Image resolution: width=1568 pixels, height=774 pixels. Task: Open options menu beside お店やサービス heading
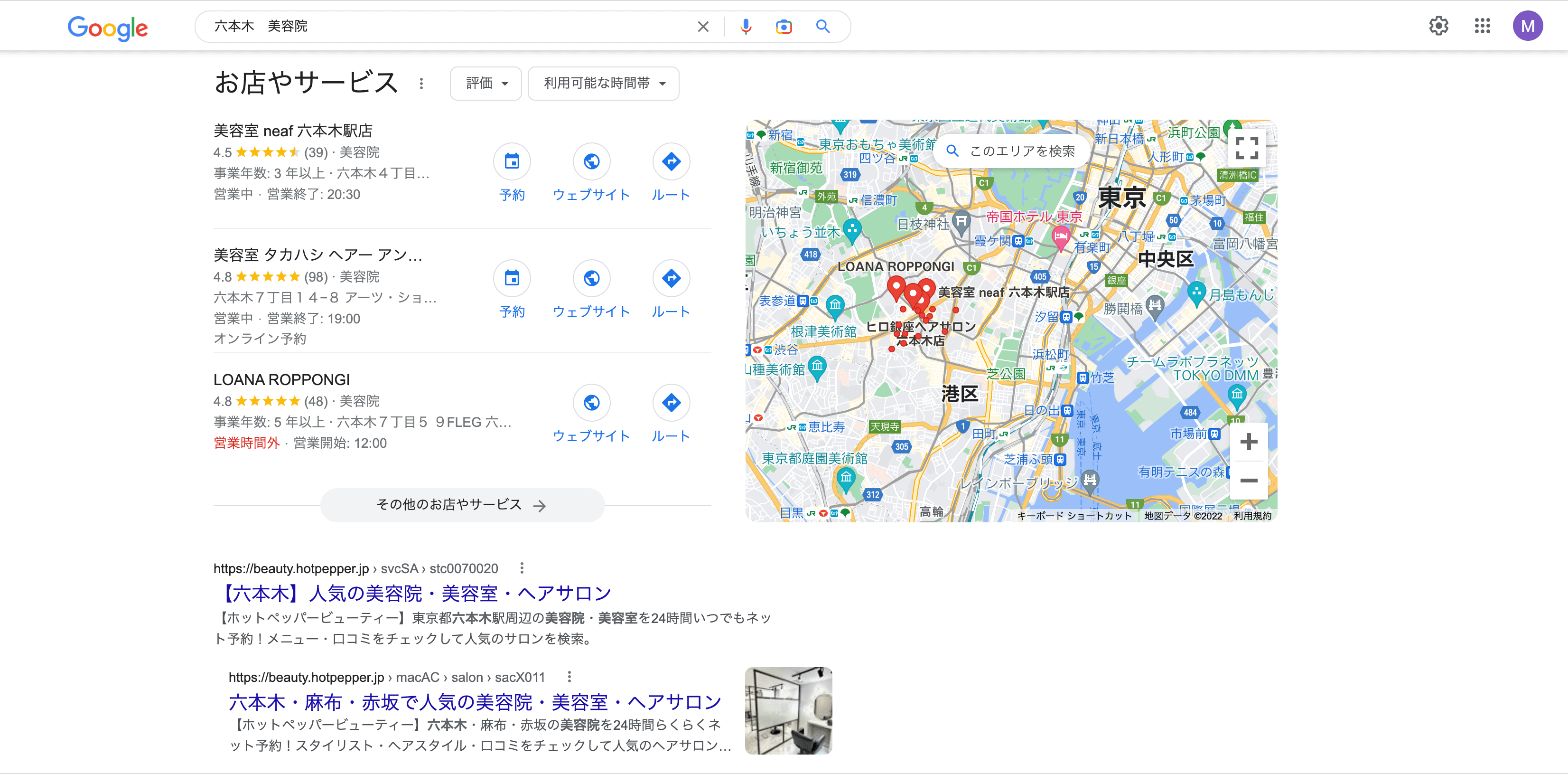tap(421, 84)
